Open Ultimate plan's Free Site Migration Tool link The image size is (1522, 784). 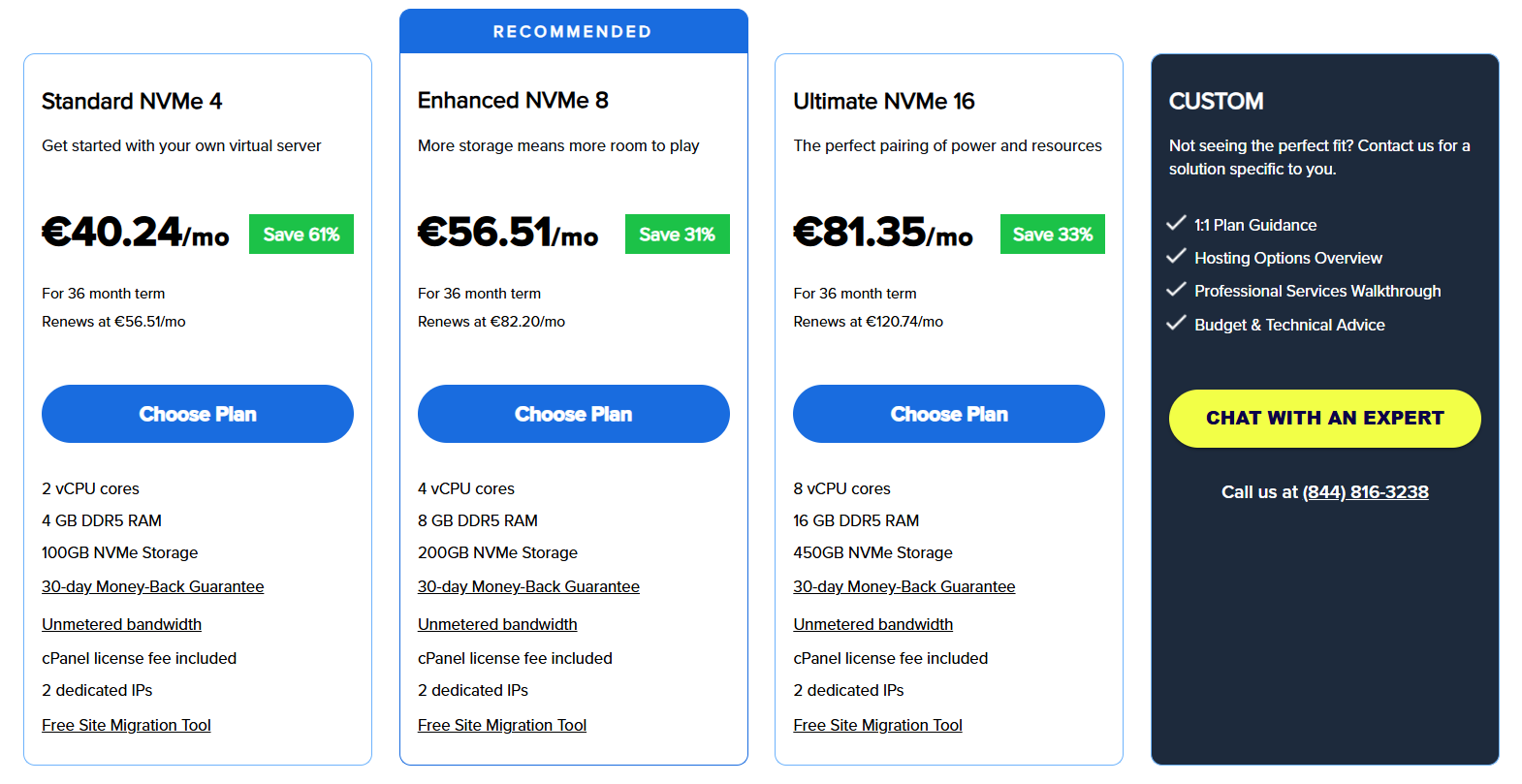pos(877,725)
